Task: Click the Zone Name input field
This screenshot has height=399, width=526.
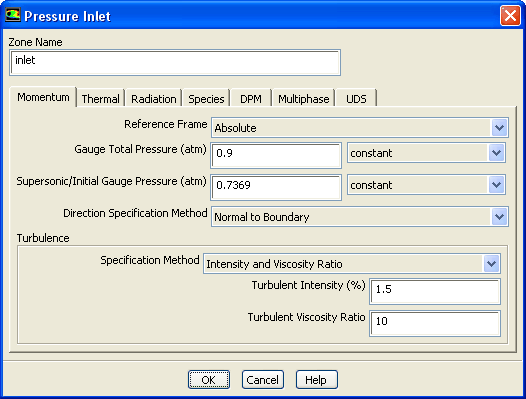Action: pyautogui.click(x=175, y=63)
